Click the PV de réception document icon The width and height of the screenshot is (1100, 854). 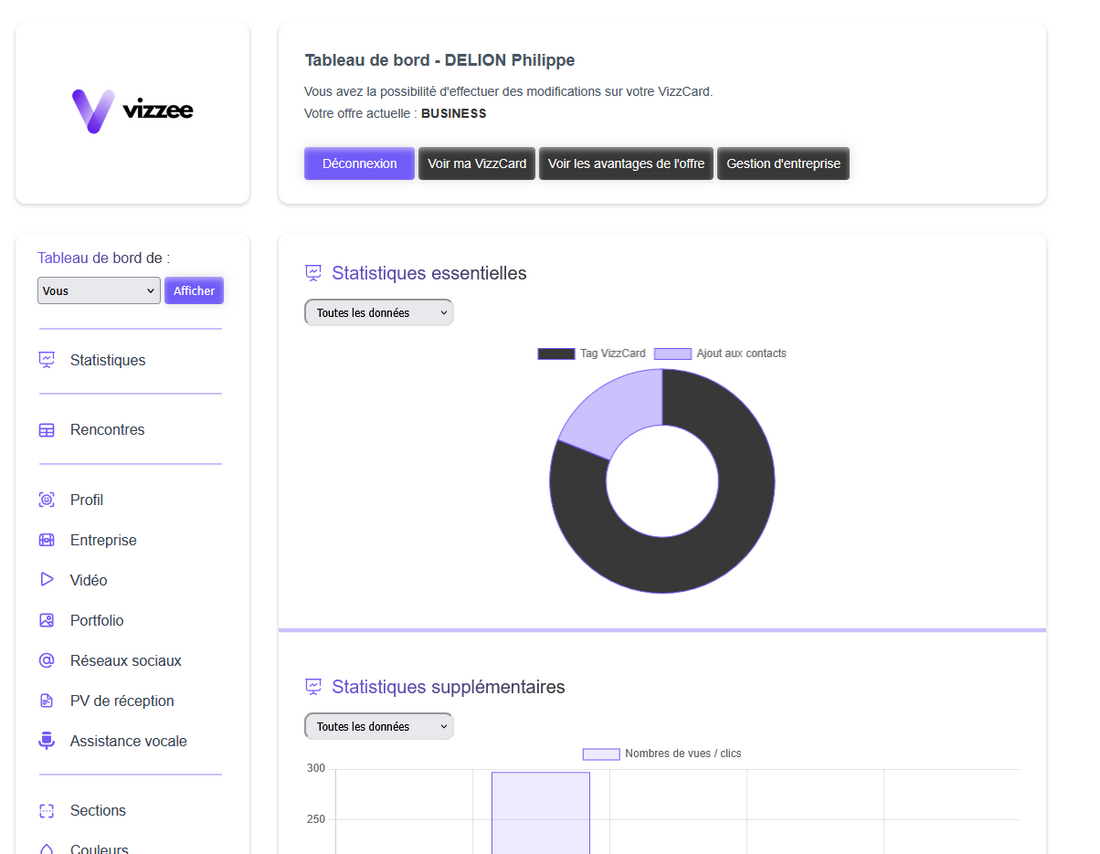pos(46,701)
